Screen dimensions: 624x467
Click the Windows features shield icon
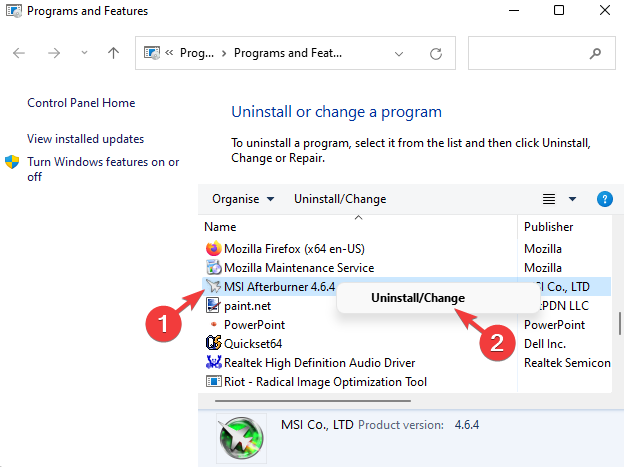pyautogui.click(x=12, y=162)
